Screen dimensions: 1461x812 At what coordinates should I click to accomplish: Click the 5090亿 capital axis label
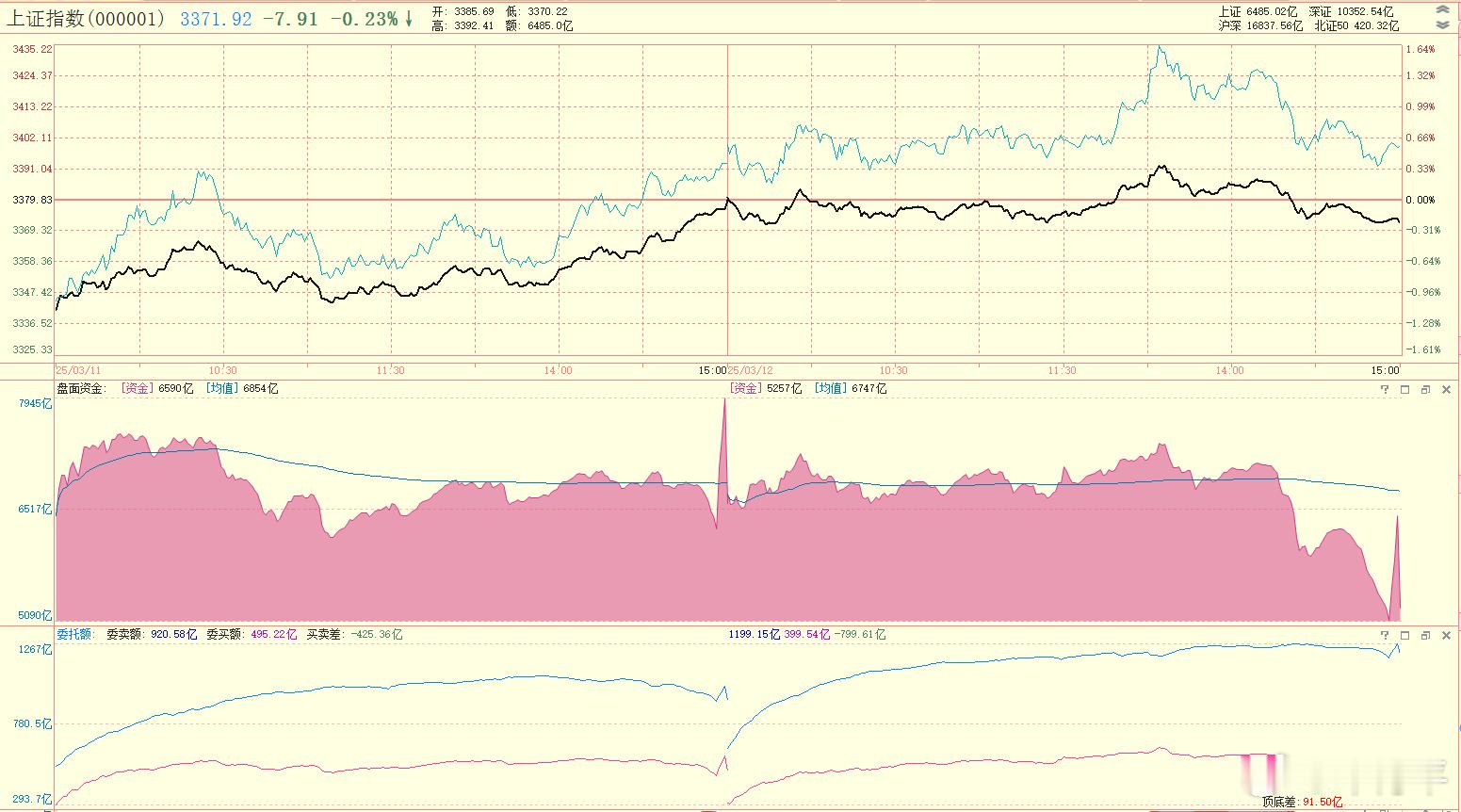pos(36,615)
